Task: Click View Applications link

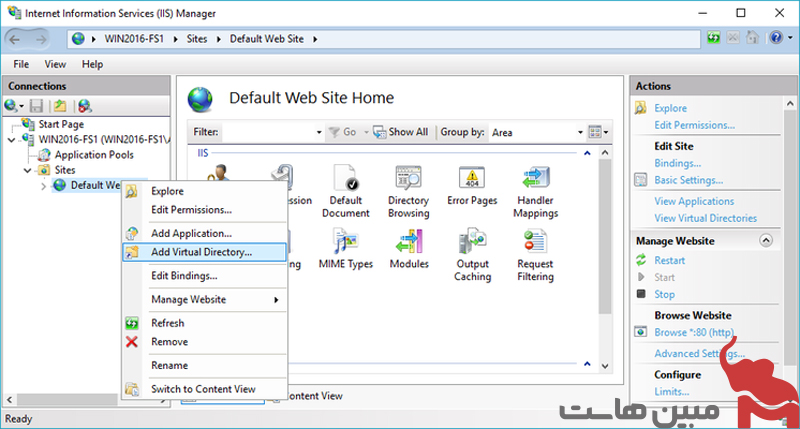Action: click(x=694, y=201)
